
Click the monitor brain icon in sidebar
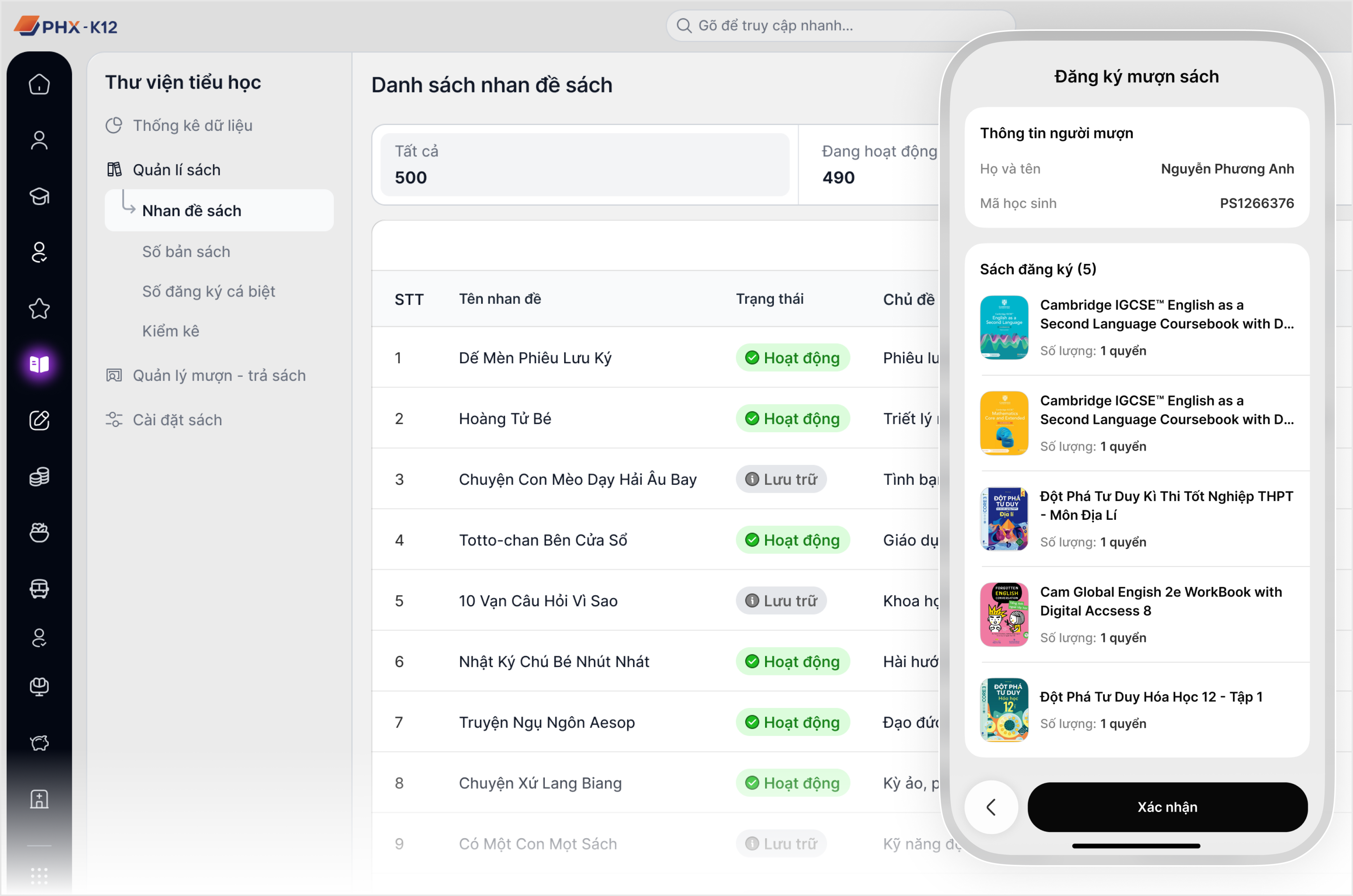tap(39, 686)
